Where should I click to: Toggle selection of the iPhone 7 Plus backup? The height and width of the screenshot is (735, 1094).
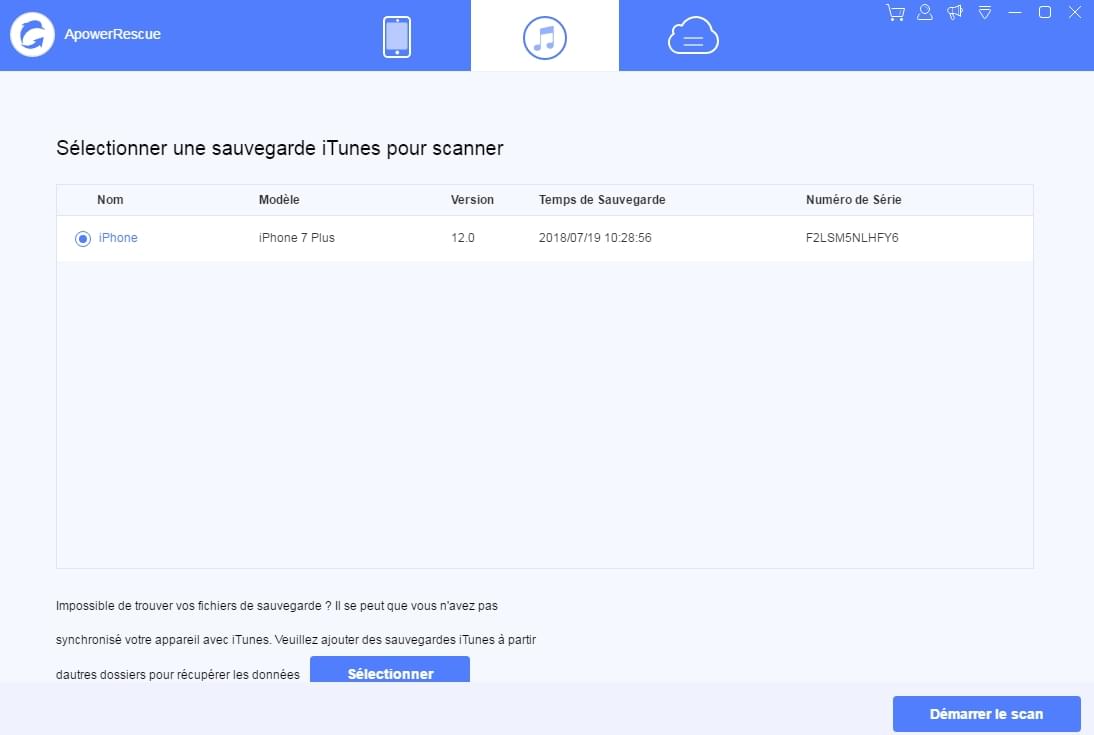(x=83, y=238)
